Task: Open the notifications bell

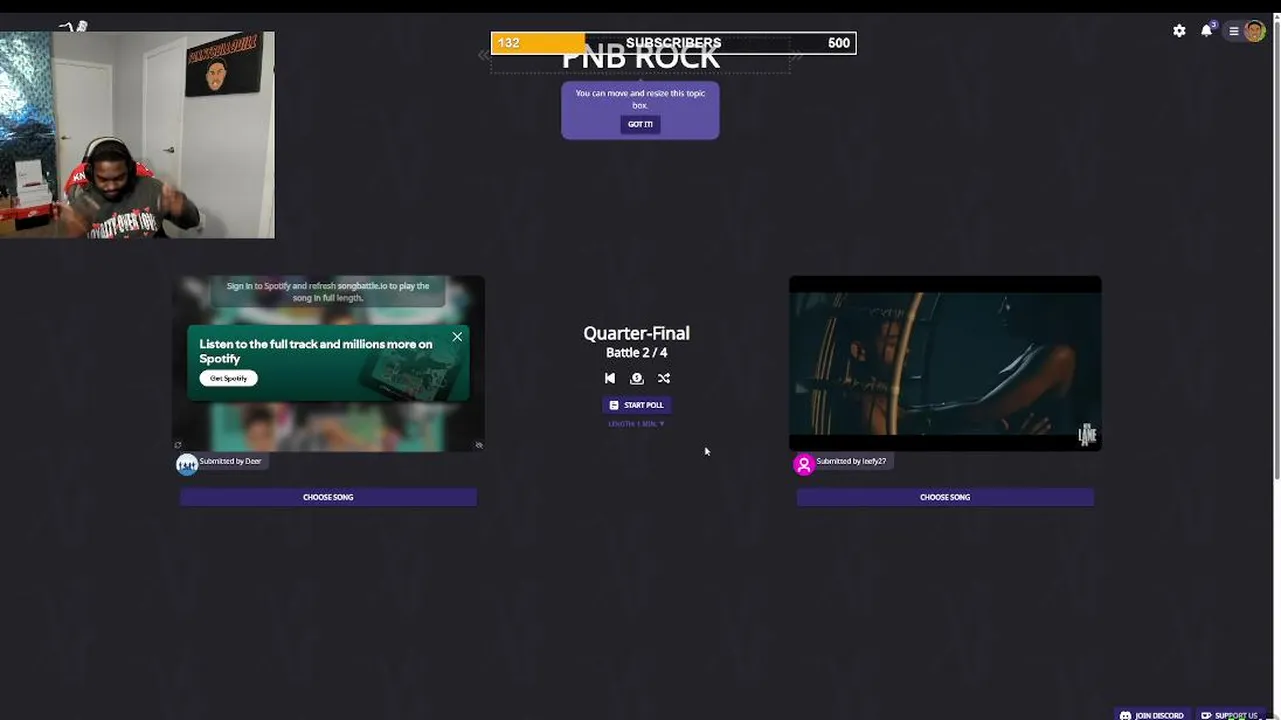Action: click(1207, 30)
